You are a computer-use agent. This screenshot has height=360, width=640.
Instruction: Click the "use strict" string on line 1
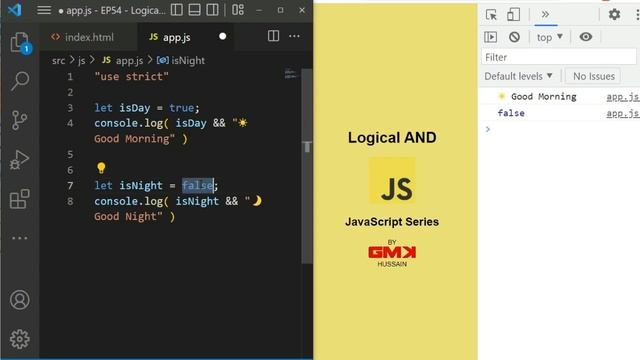[x=131, y=76]
